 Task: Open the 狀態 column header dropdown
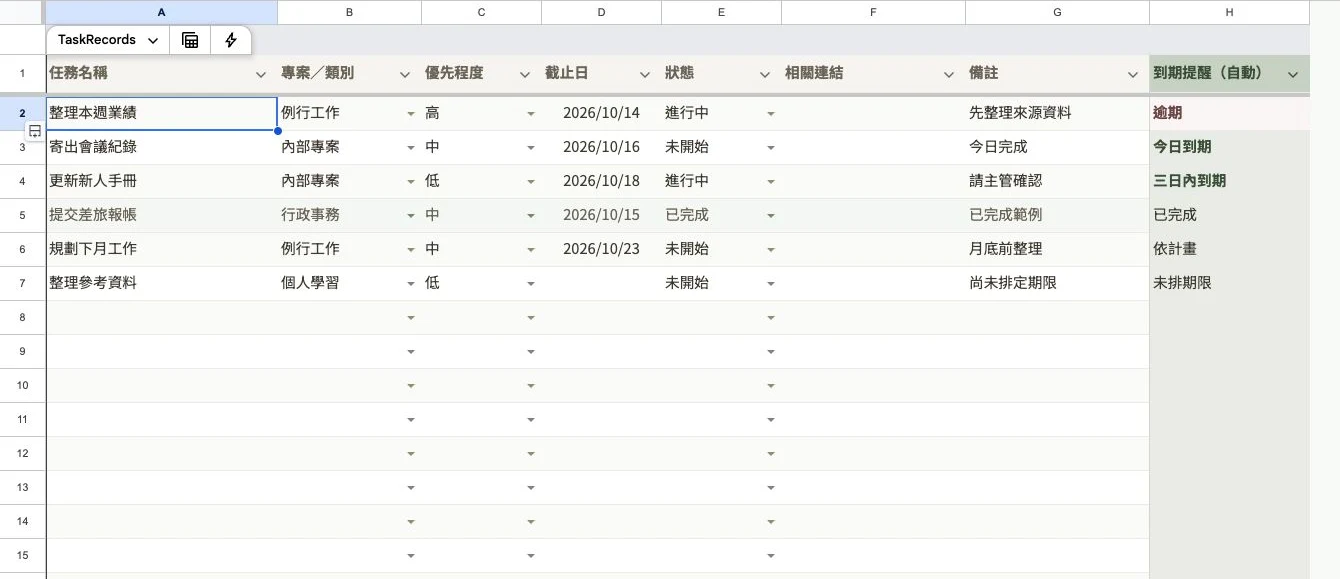click(x=765, y=74)
